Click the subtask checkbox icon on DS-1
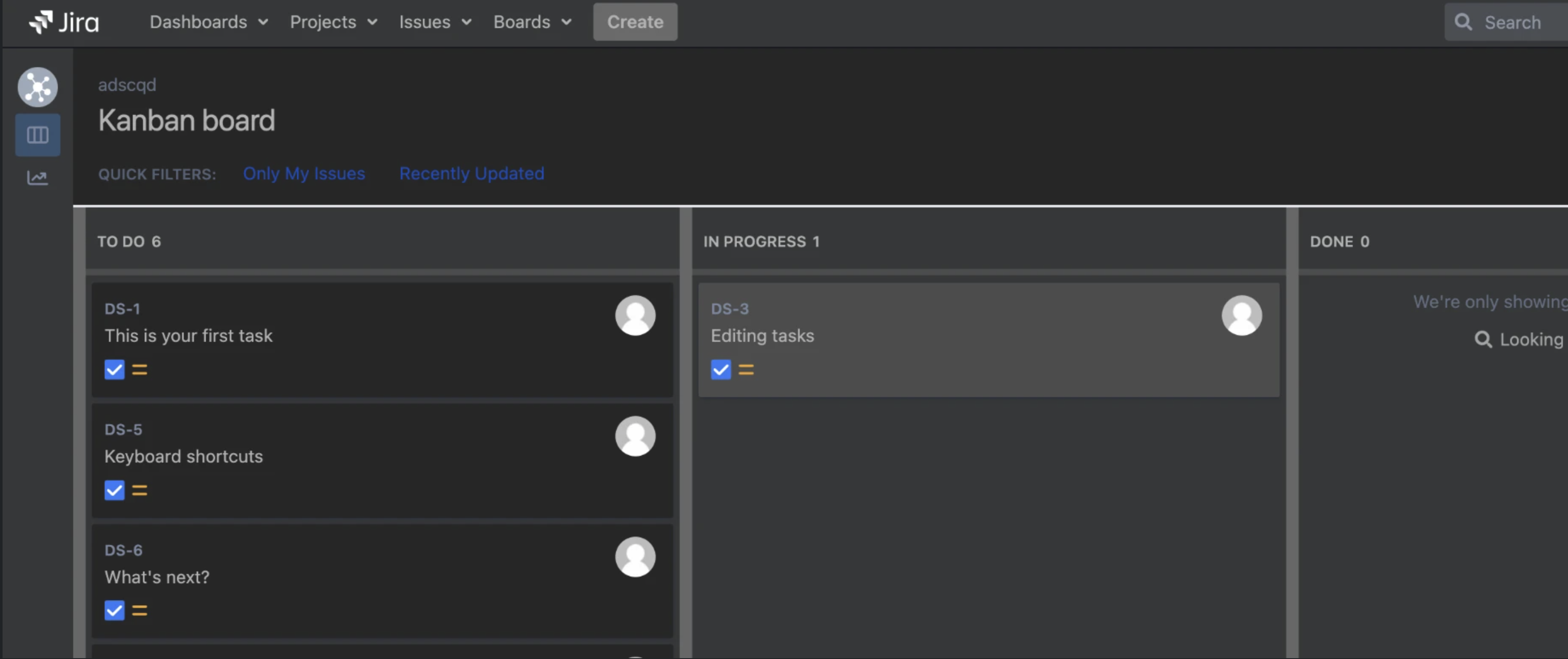 click(x=114, y=370)
